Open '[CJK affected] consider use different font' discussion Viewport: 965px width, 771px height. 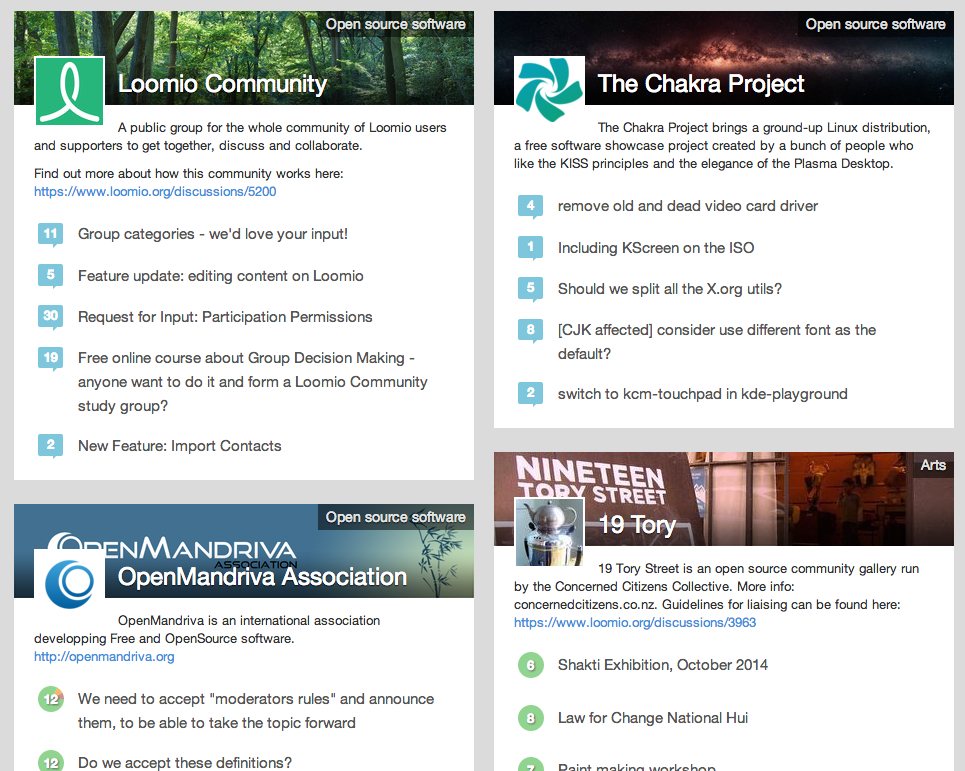(716, 342)
